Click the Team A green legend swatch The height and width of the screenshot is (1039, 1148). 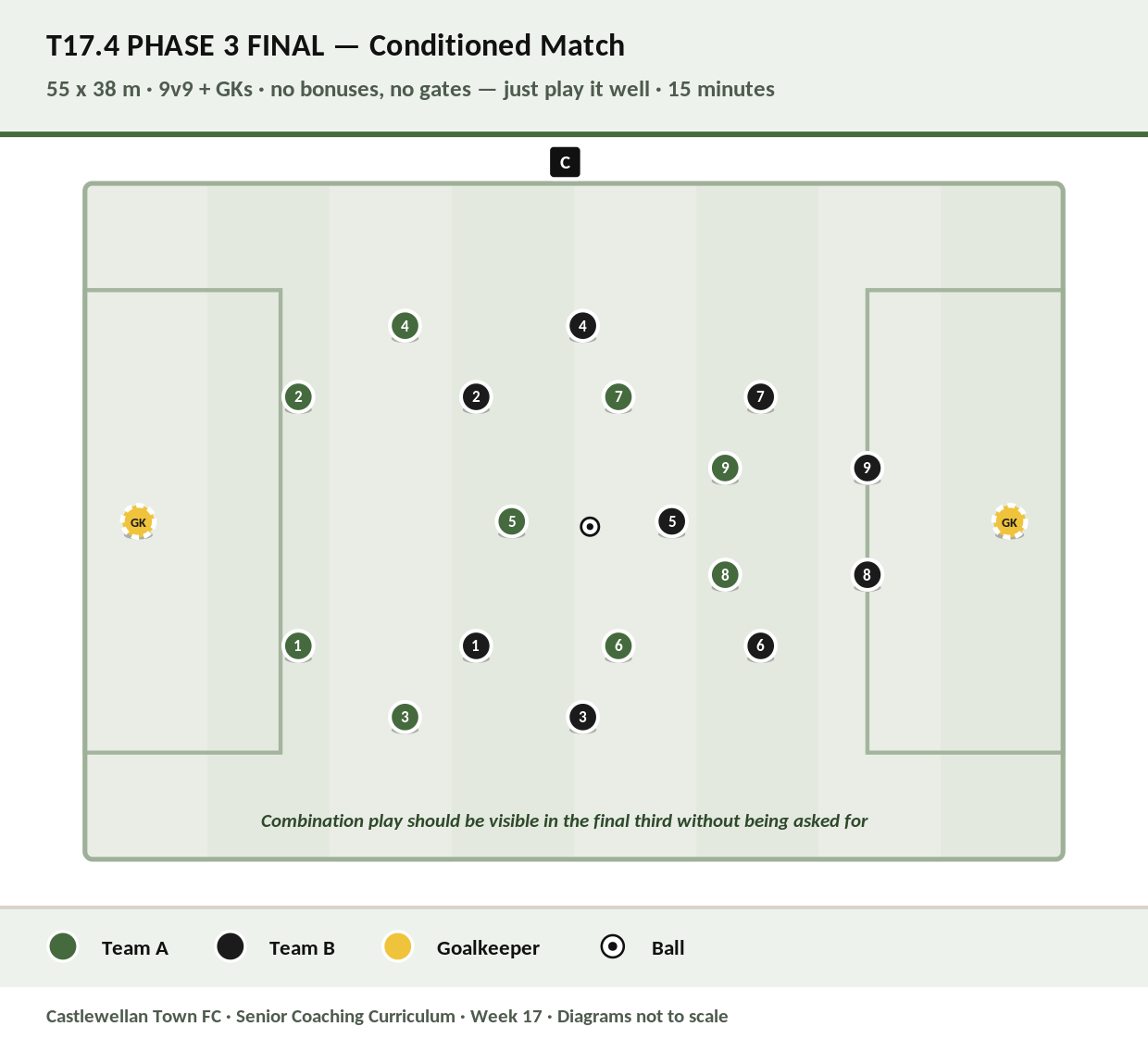click(62, 946)
